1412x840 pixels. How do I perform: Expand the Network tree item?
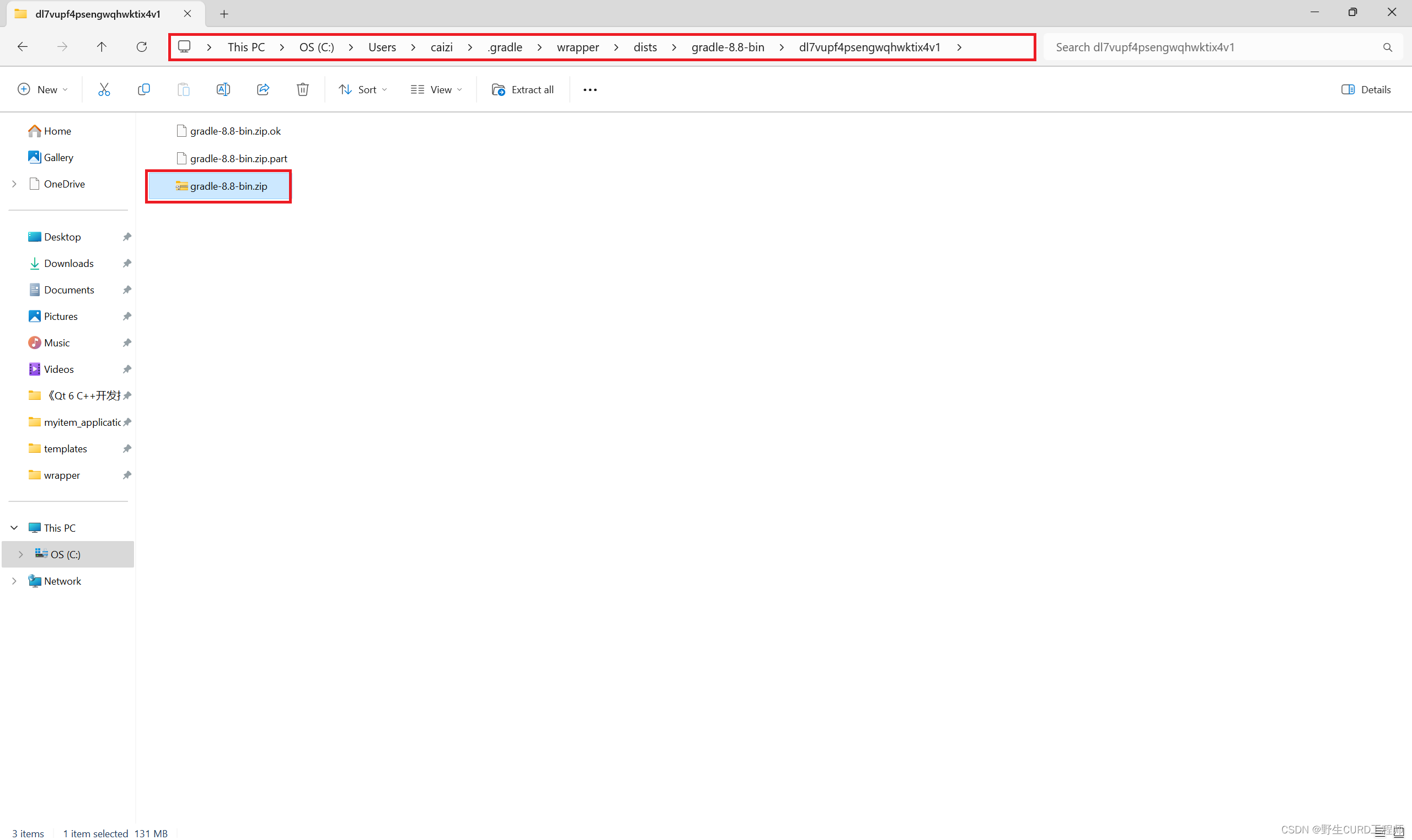pos(14,580)
